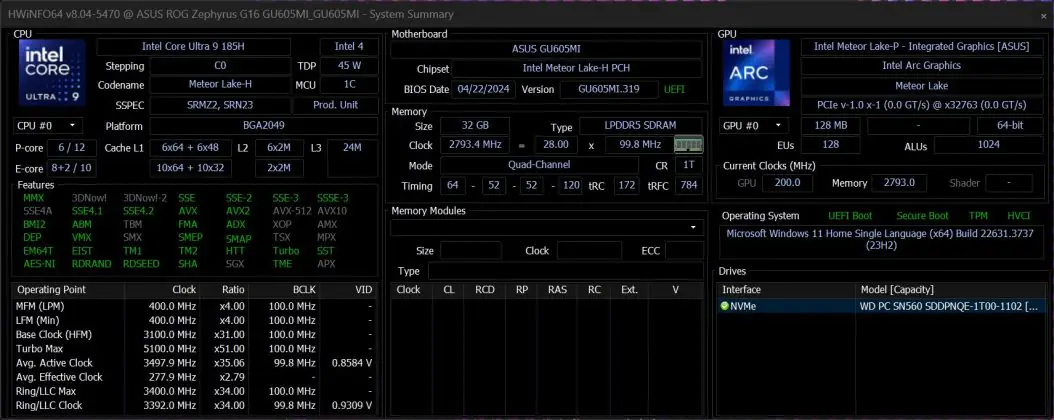Click the Cache L1 value 6x64 + 6x48
Image resolution: width=1054 pixels, height=420 pixels.
coord(190,148)
